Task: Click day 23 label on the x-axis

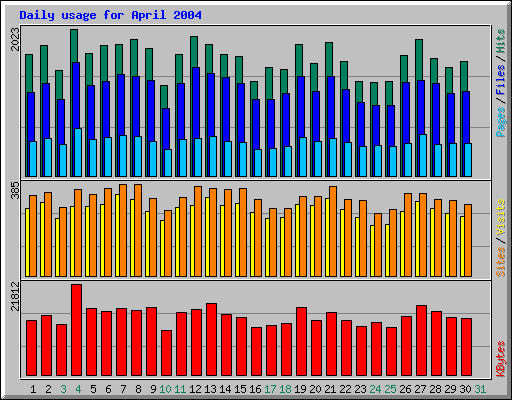Action: (x=360, y=389)
